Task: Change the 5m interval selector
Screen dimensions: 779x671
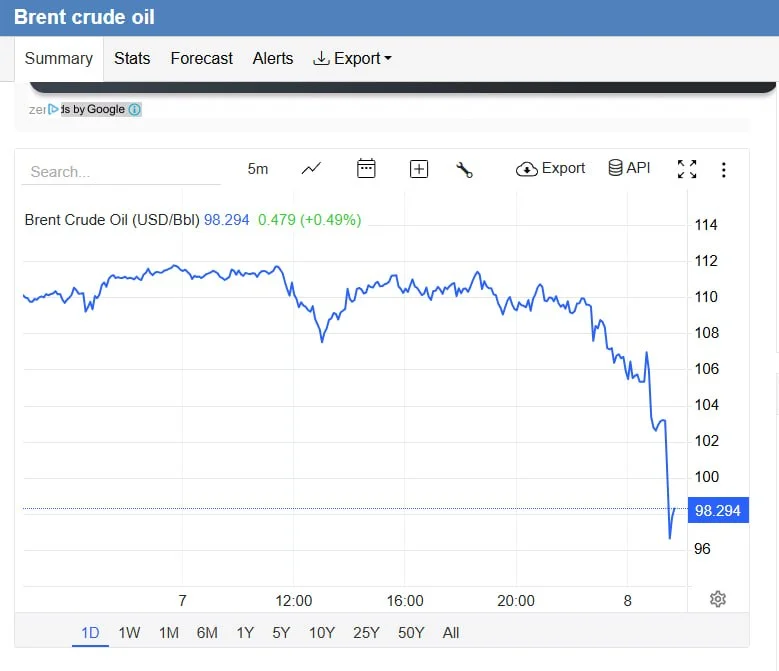Action: (x=258, y=169)
